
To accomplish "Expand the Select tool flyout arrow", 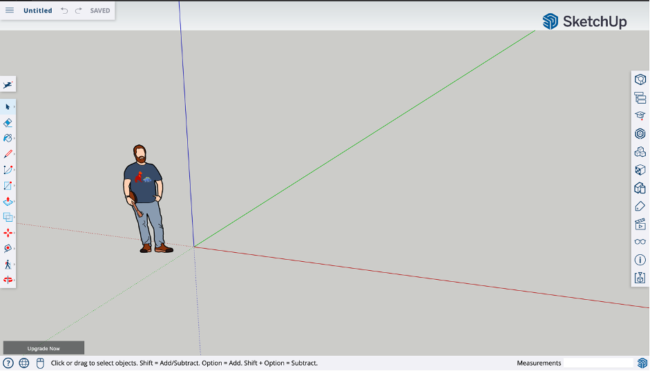I will (x=15, y=107).
